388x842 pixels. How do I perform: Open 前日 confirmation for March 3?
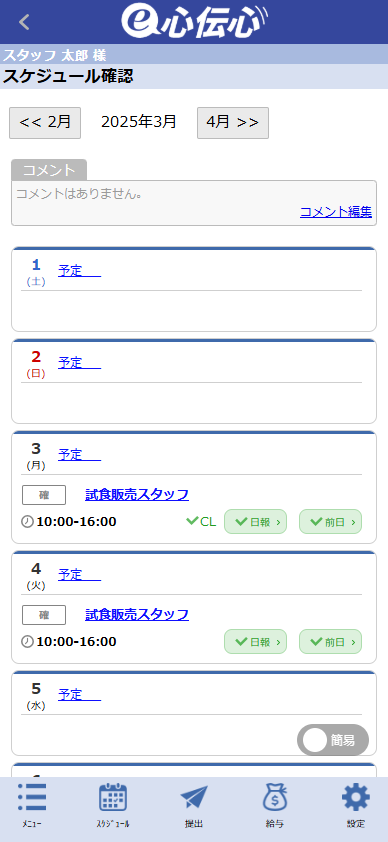(331, 521)
